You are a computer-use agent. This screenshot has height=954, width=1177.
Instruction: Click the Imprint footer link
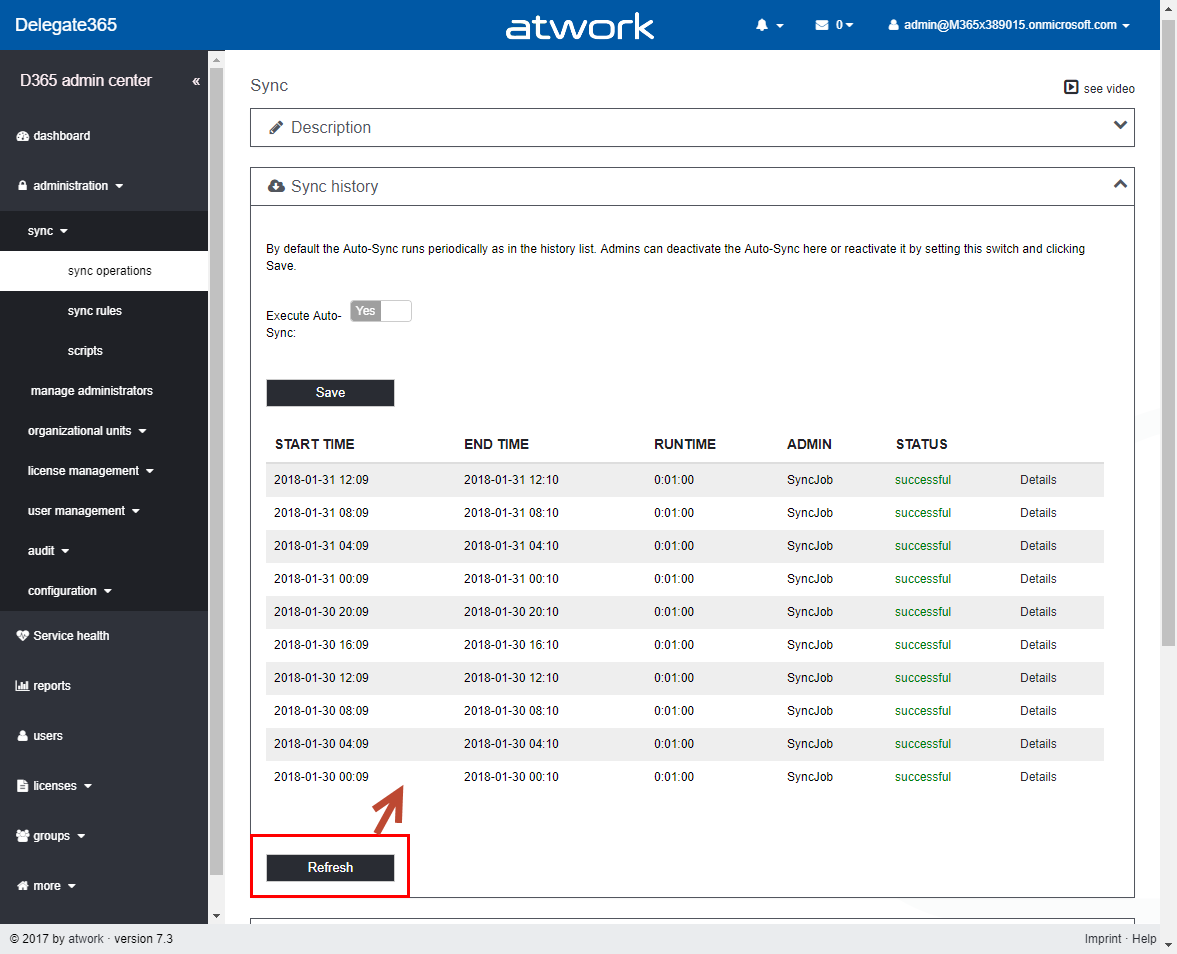tap(1104, 939)
